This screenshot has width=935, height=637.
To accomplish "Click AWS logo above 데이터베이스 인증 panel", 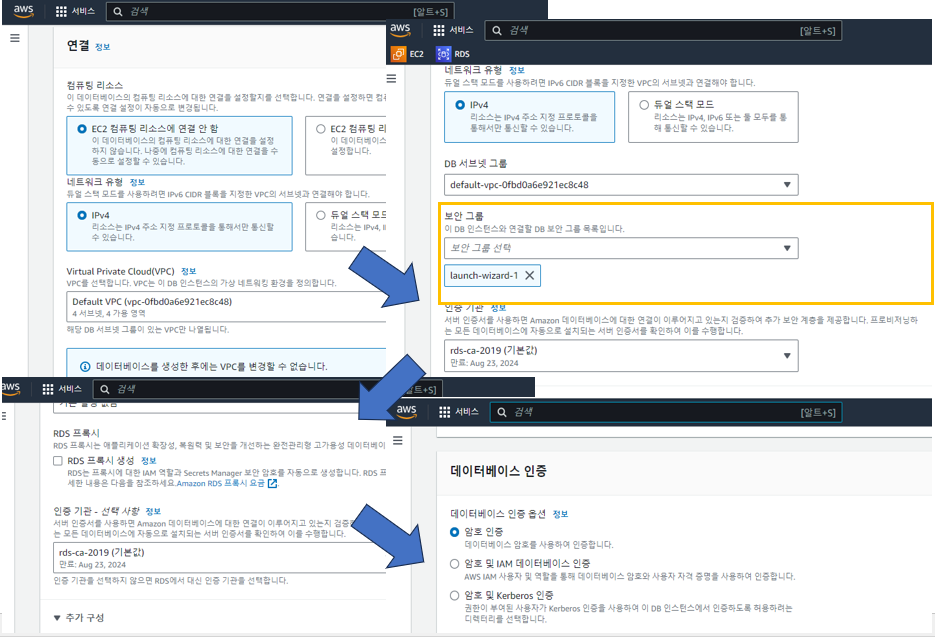I will pos(406,412).
